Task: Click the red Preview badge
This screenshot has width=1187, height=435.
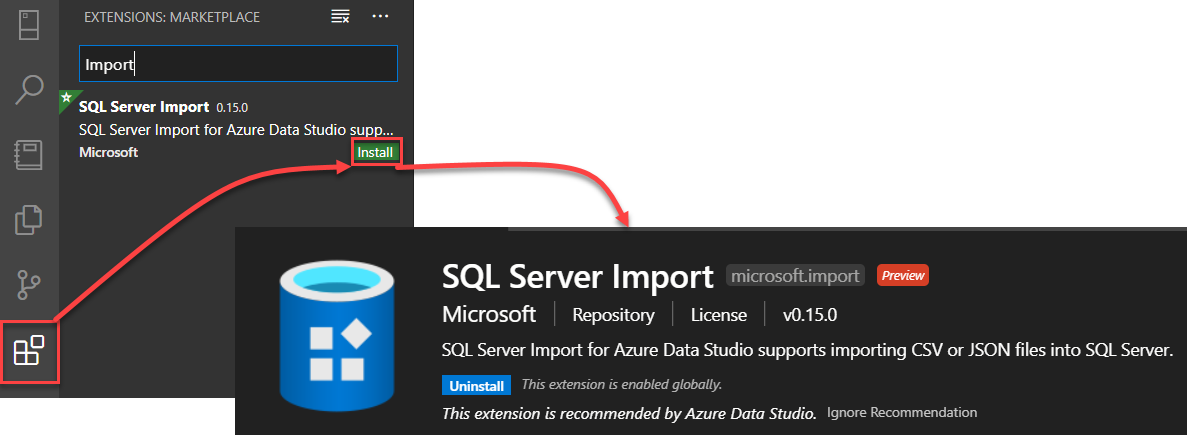Action: coord(902,275)
